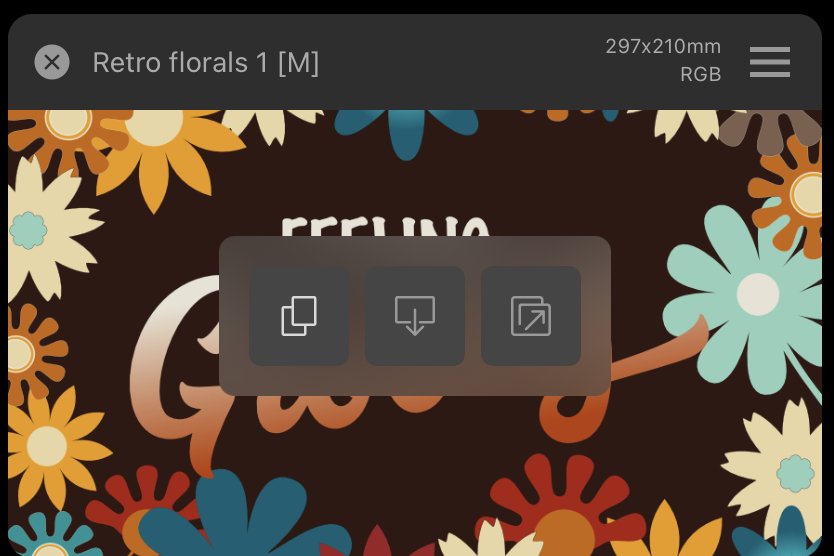Click the cream flower with teal center at left

45,231
